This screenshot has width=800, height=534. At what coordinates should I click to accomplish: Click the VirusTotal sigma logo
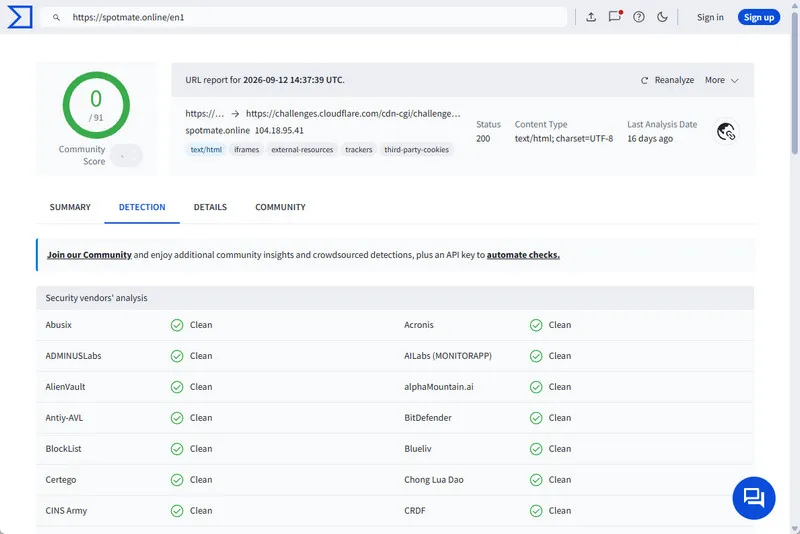click(20, 17)
